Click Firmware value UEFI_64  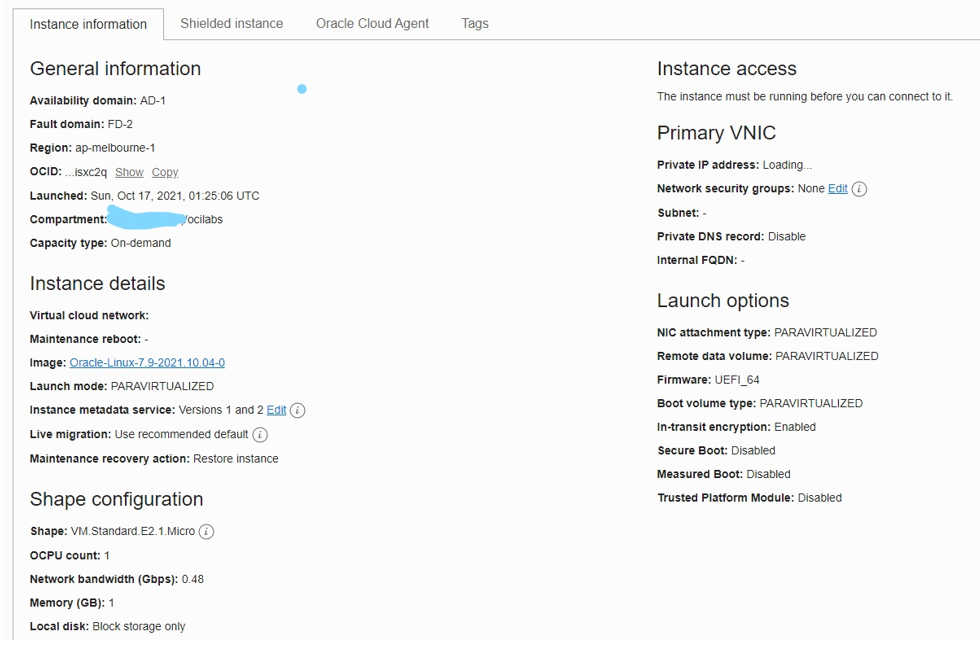pyautogui.click(x=737, y=380)
